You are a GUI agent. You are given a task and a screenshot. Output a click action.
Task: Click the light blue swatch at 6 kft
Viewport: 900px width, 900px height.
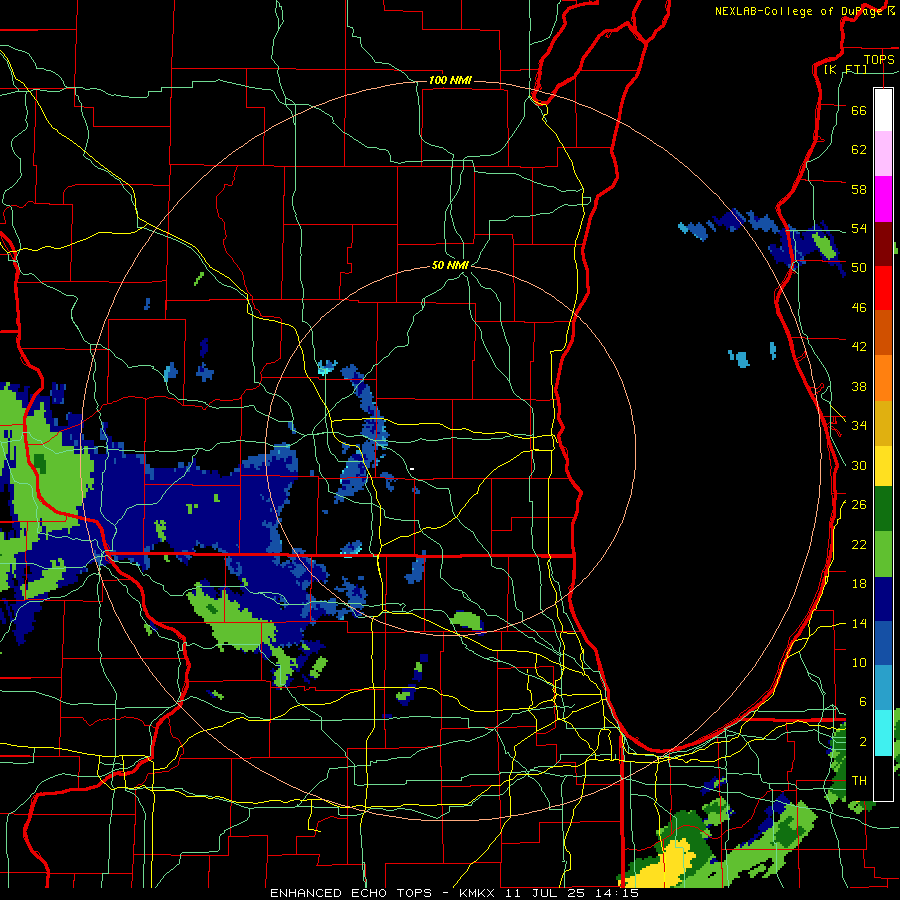[x=883, y=688]
